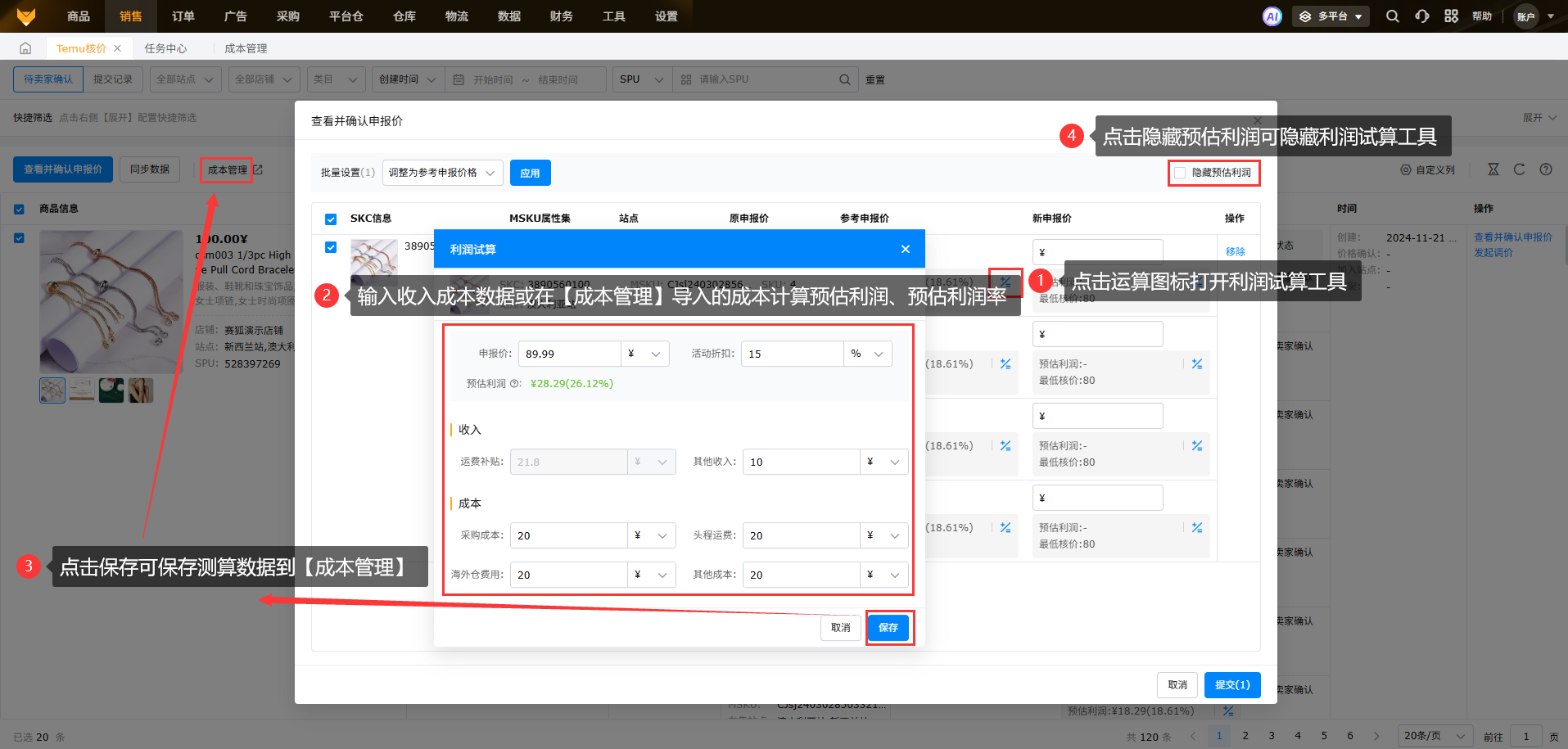Open the 头程运费 currency dropdown
This screenshot has width=1568, height=749.
(884, 535)
